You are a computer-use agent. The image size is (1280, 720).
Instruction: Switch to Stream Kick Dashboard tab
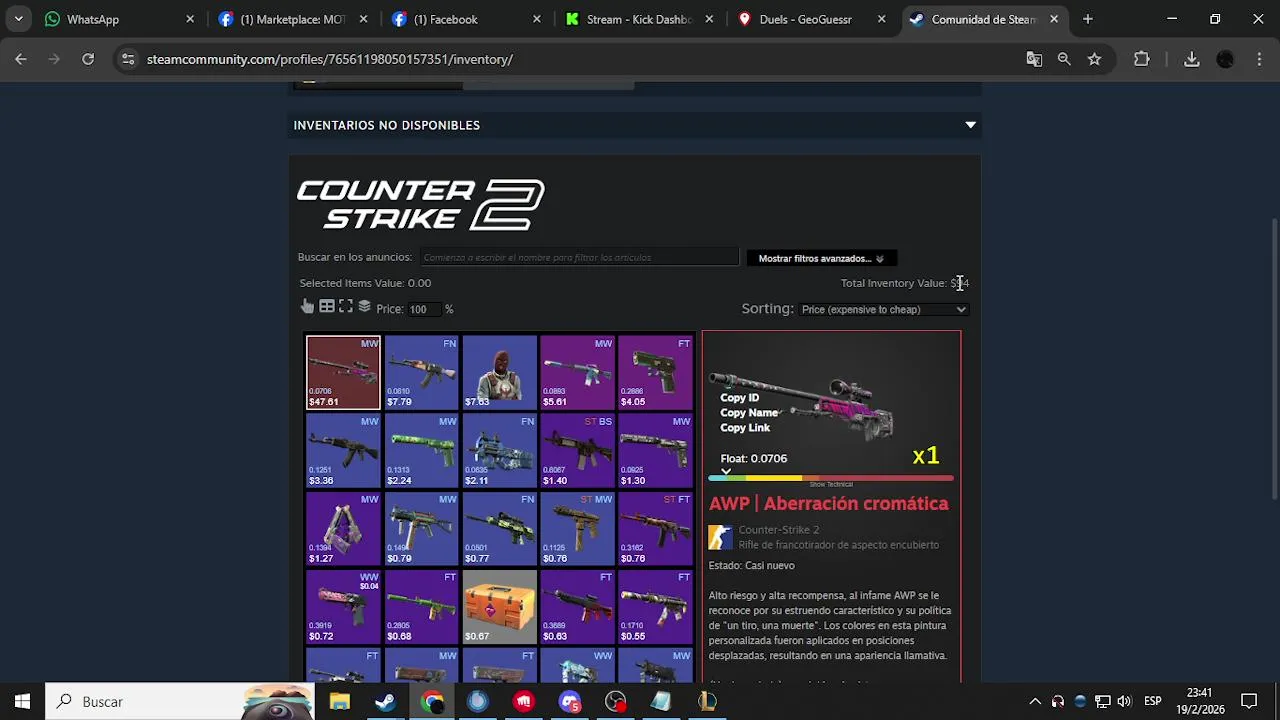point(640,19)
